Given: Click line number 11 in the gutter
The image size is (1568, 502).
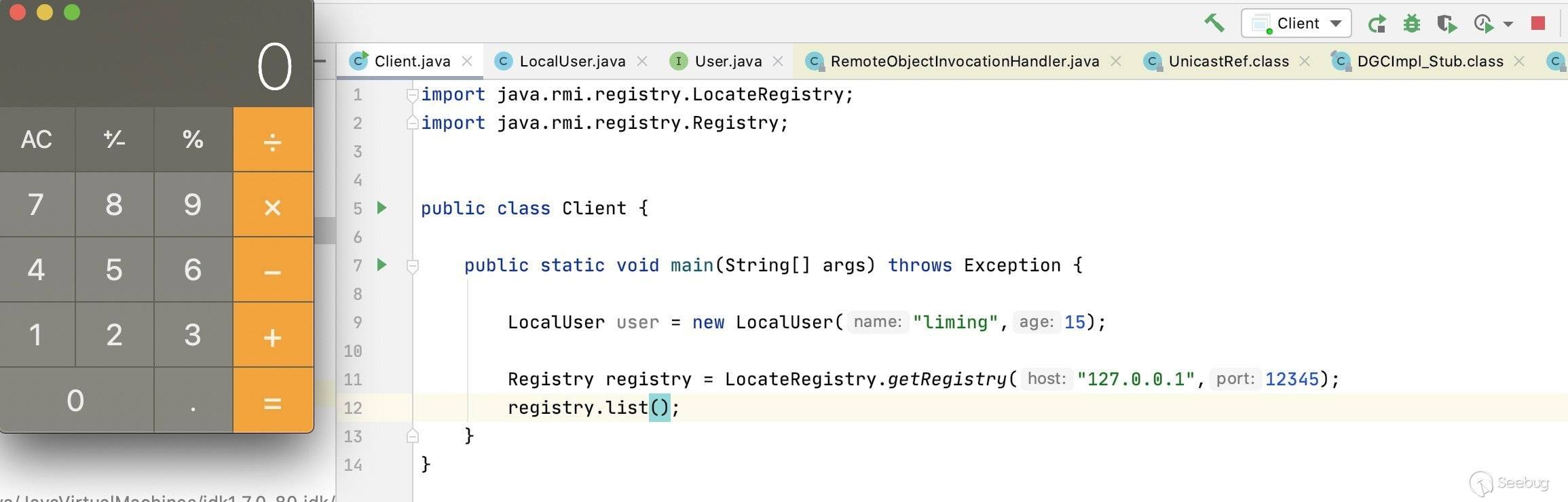Looking at the screenshot, I should (x=353, y=379).
